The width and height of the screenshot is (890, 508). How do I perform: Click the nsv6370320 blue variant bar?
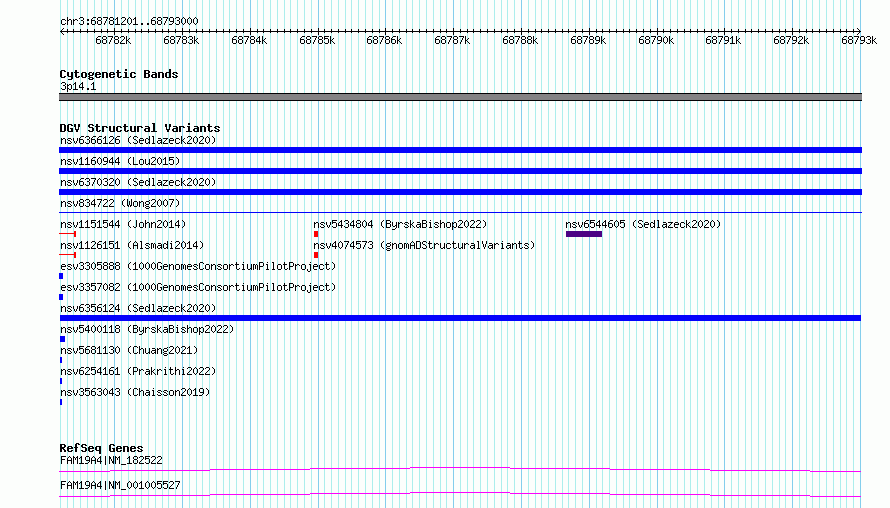pos(460,192)
